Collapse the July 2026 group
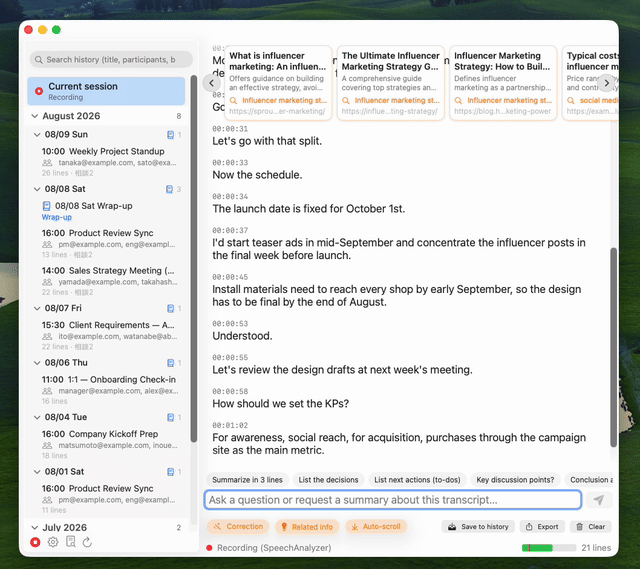This screenshot has width=640, height=569. pos(35,528)
